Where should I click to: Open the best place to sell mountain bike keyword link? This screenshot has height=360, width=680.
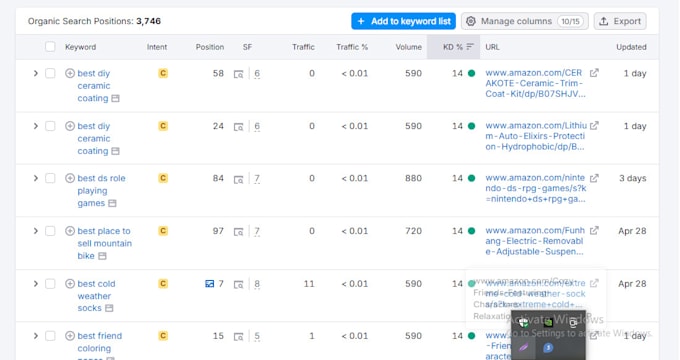(x=105, y=243)
